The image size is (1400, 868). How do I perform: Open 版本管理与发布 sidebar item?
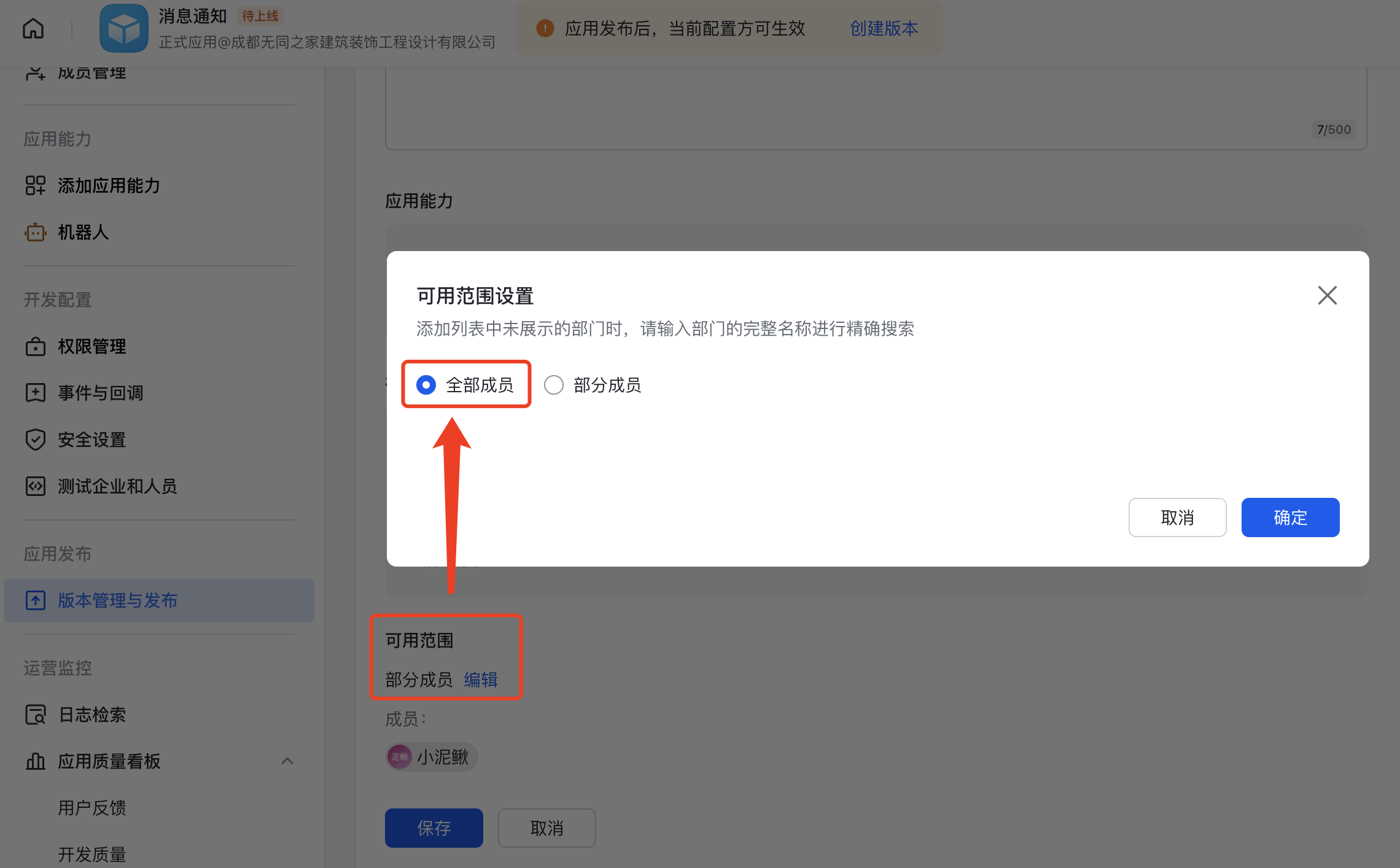[117, 600]
